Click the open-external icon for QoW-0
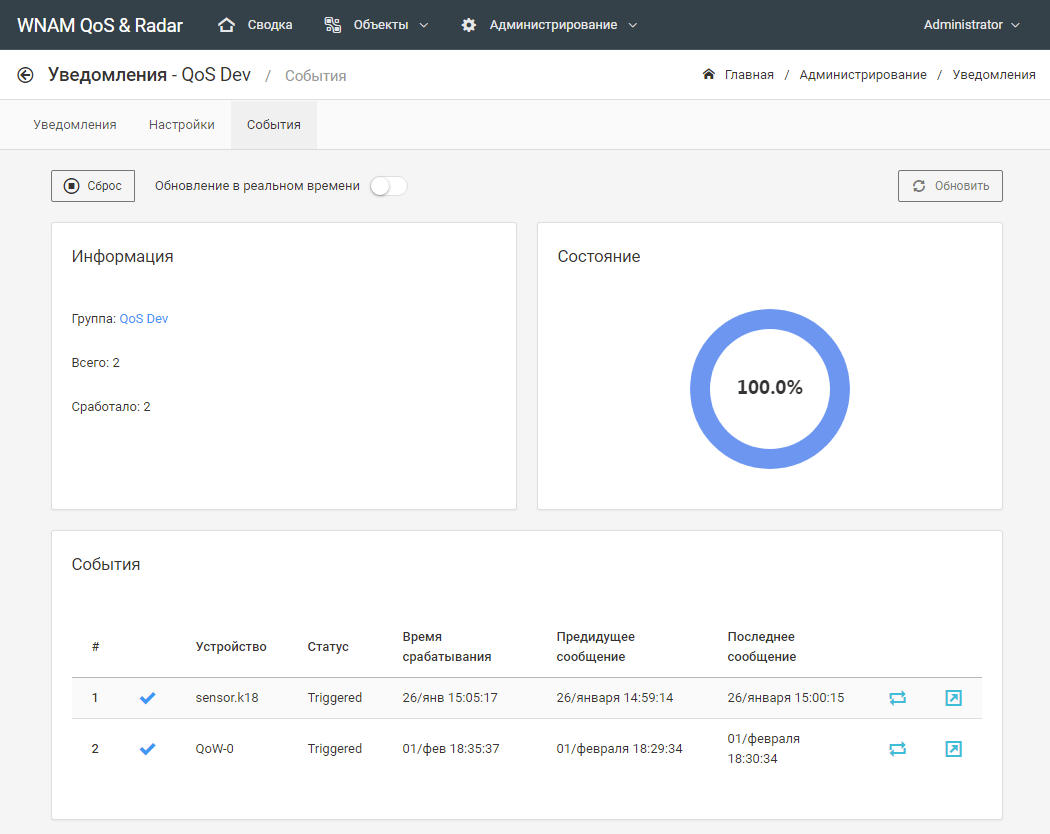Image resolution: width=1050 pixels, height=834 pixels. pyautogui.click(x=954, y=749)
